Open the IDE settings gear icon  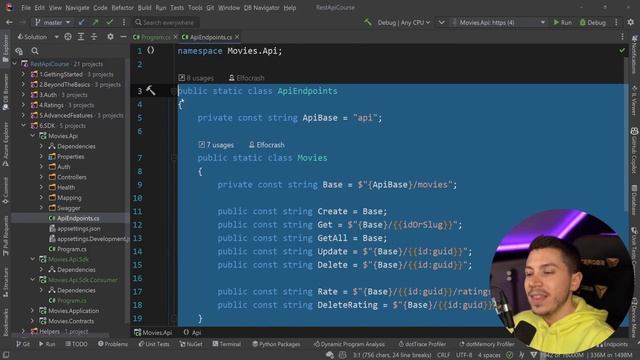(631, 22)
